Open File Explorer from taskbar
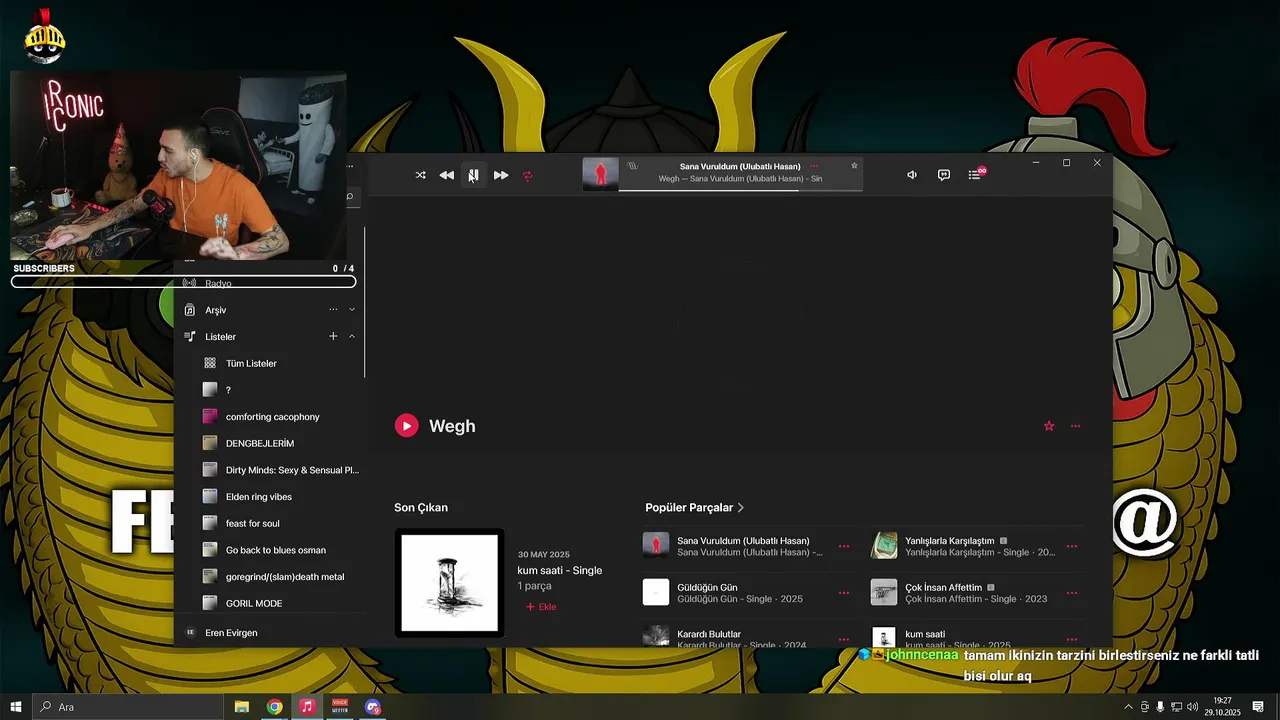 [x=242, y=707]
